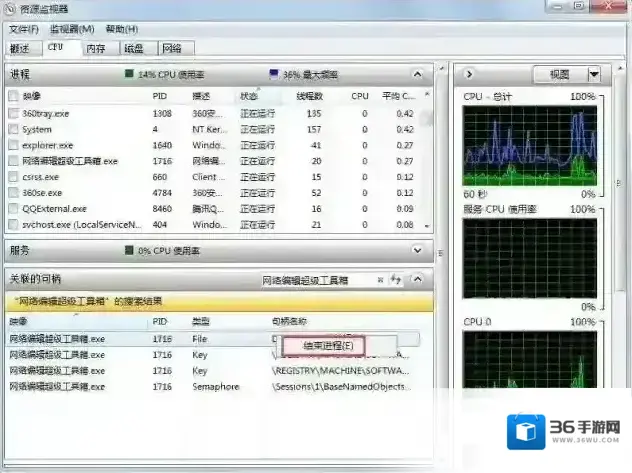Open the 监视器(M) menu

click(x=72, y=29)
